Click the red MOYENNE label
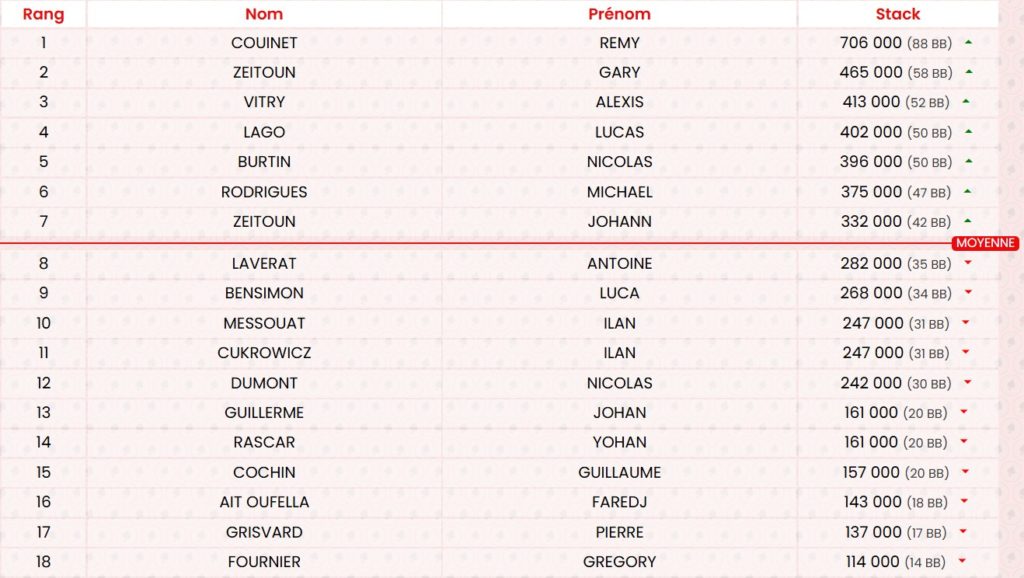 click(x=985, y=243)
